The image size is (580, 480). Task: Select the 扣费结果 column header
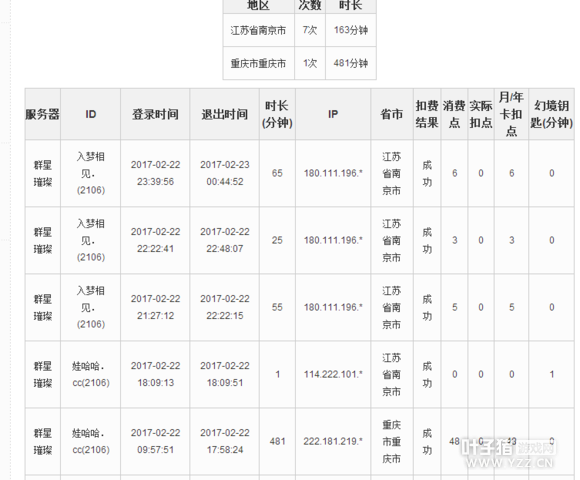[x=427, y=114]
